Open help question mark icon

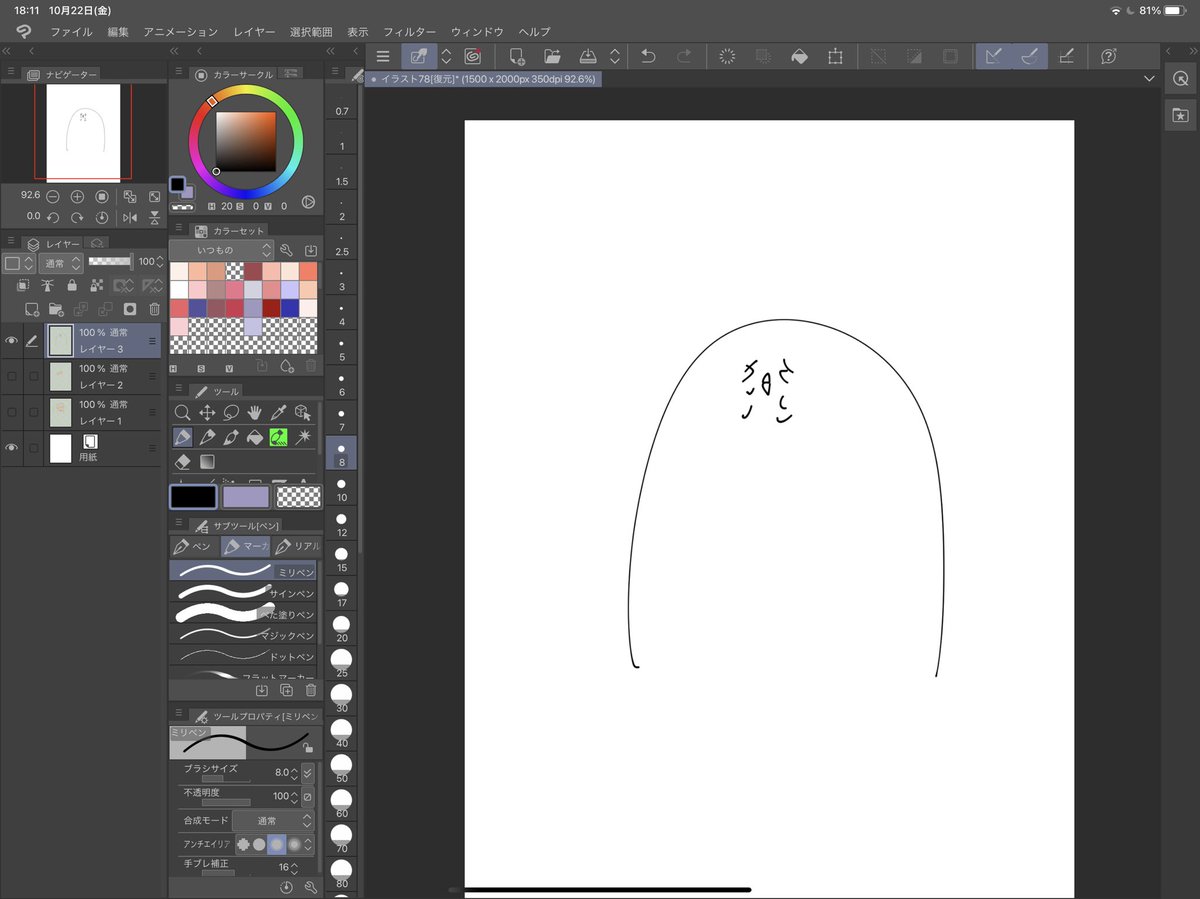coord(1108,56)
